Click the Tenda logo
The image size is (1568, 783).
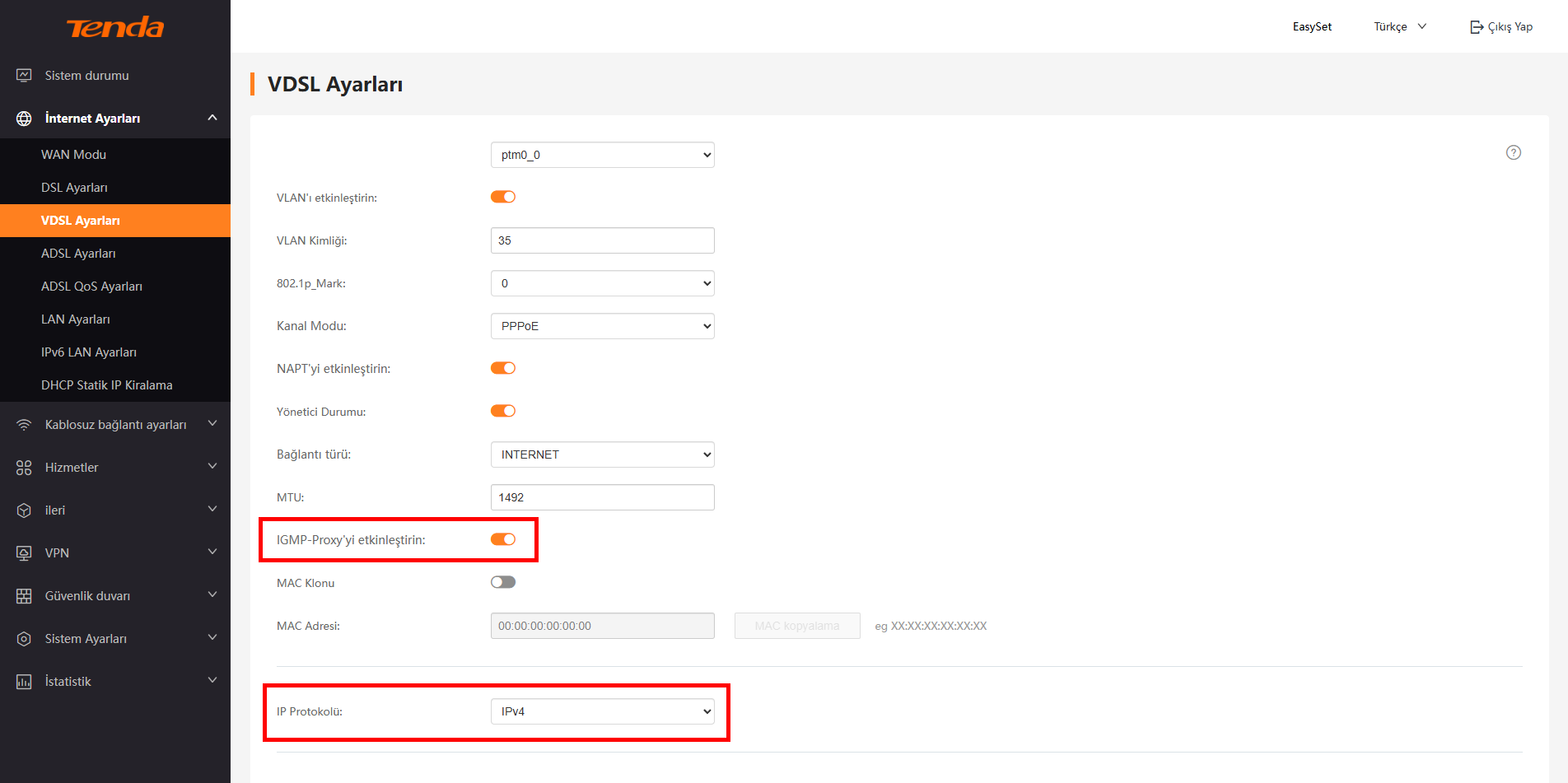pyautogui.click(x=115, y=27)
